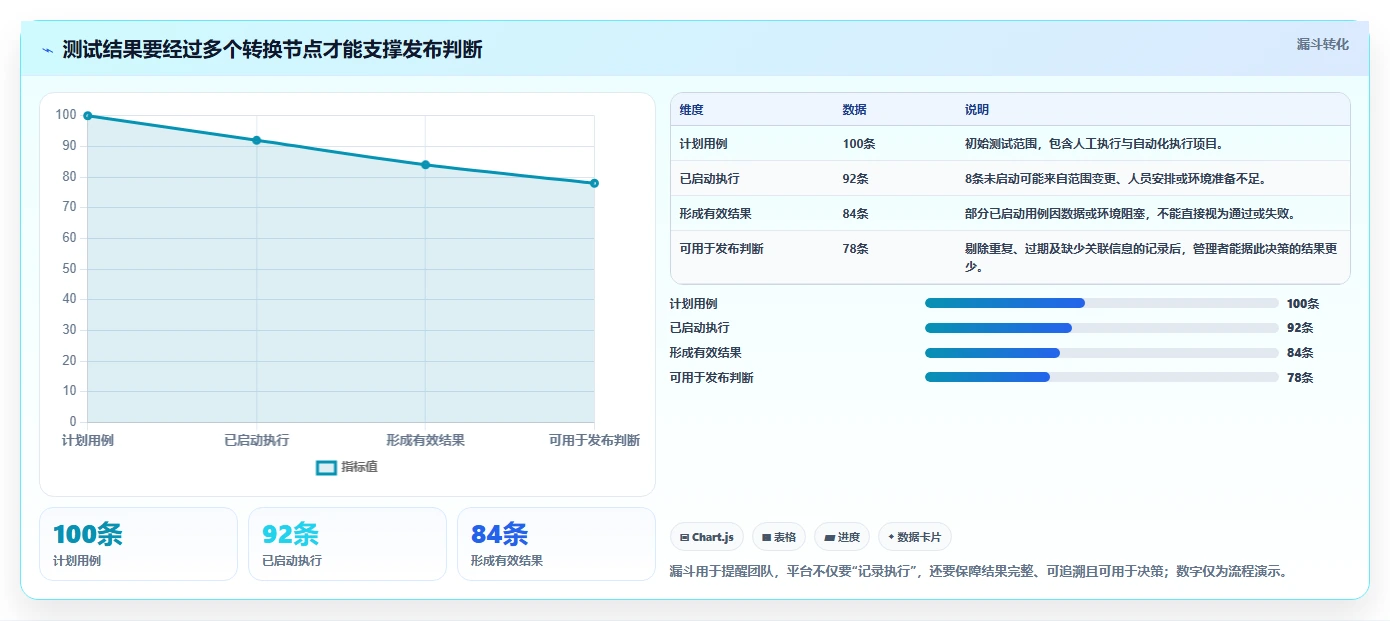This screenshot has width=1390, height=621.
Task: Open the 100条 计划用例 data card
Action: [138, 544]
